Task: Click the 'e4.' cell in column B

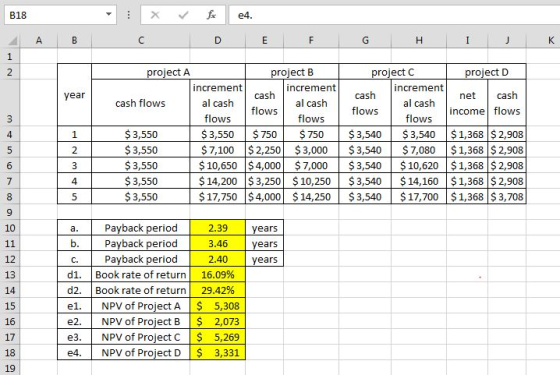Action: tap(74, 353)
